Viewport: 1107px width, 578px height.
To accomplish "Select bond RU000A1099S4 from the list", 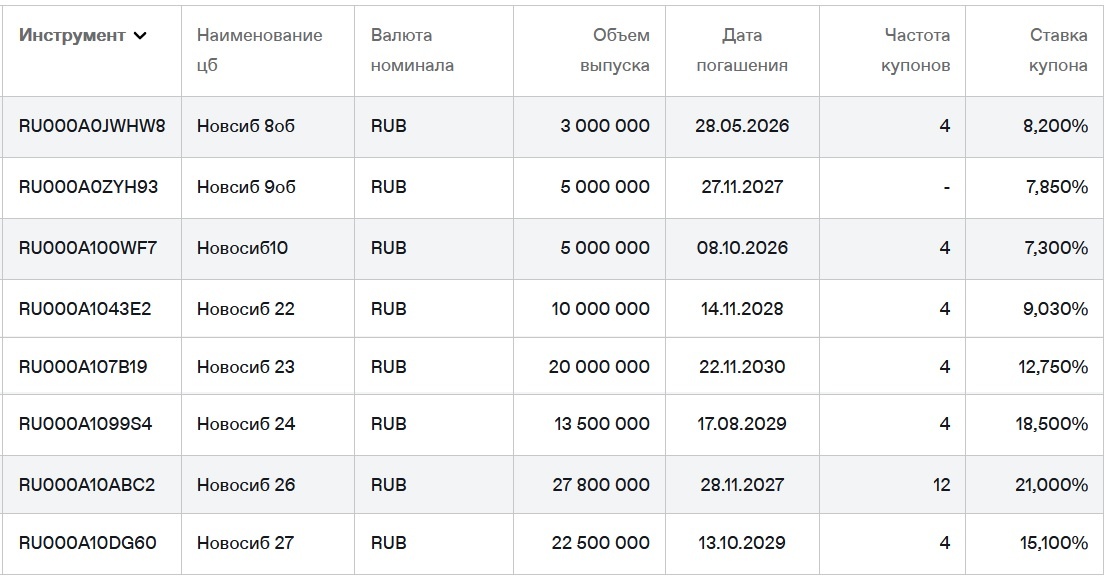I will (93, 424).
